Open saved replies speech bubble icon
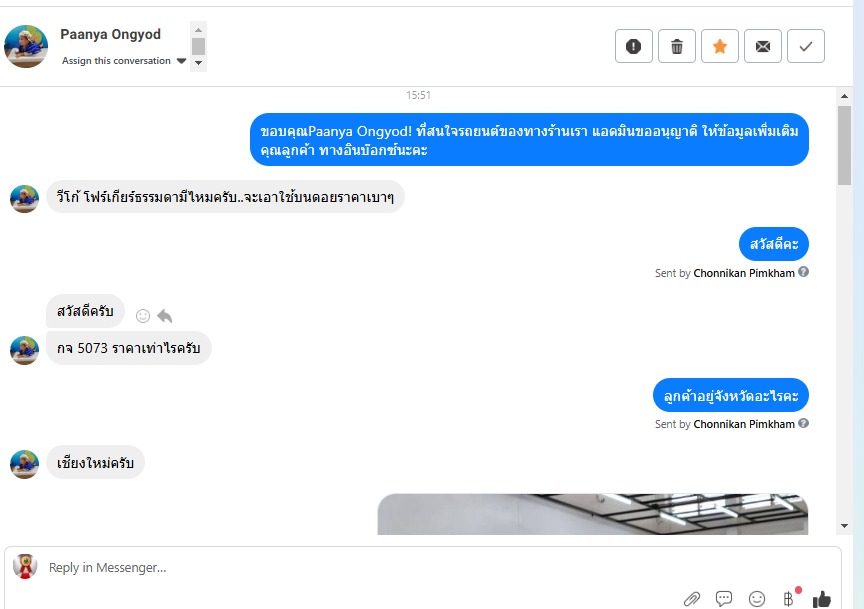The height and width of the screenshot is (609, 864). (x=723, y=599)
